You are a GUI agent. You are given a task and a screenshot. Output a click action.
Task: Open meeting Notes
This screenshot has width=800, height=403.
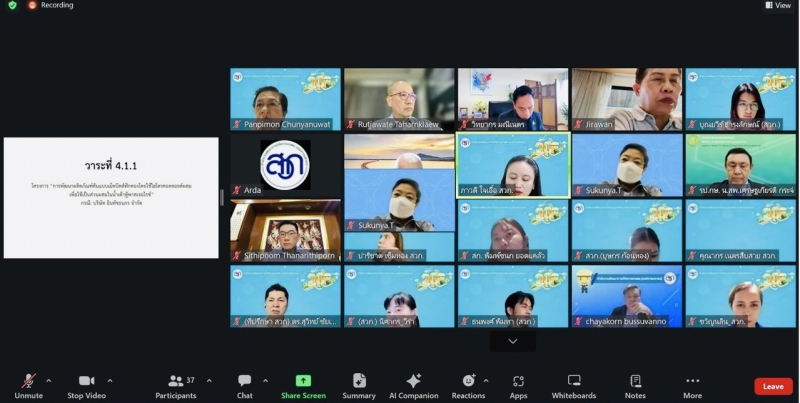(x=635, y=385)
